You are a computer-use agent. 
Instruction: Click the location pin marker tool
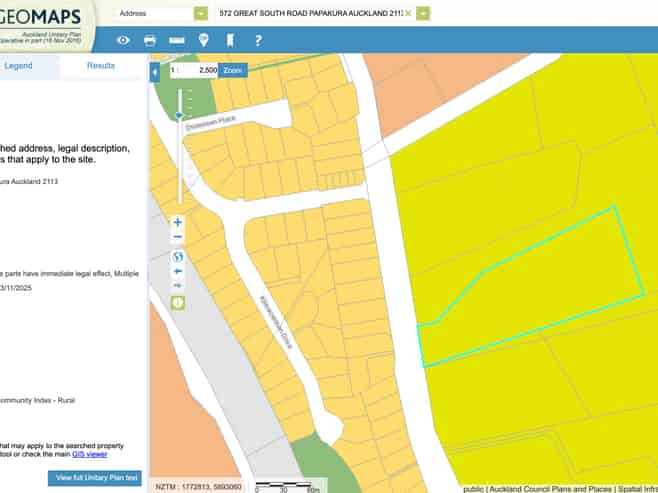click(204, 41)
